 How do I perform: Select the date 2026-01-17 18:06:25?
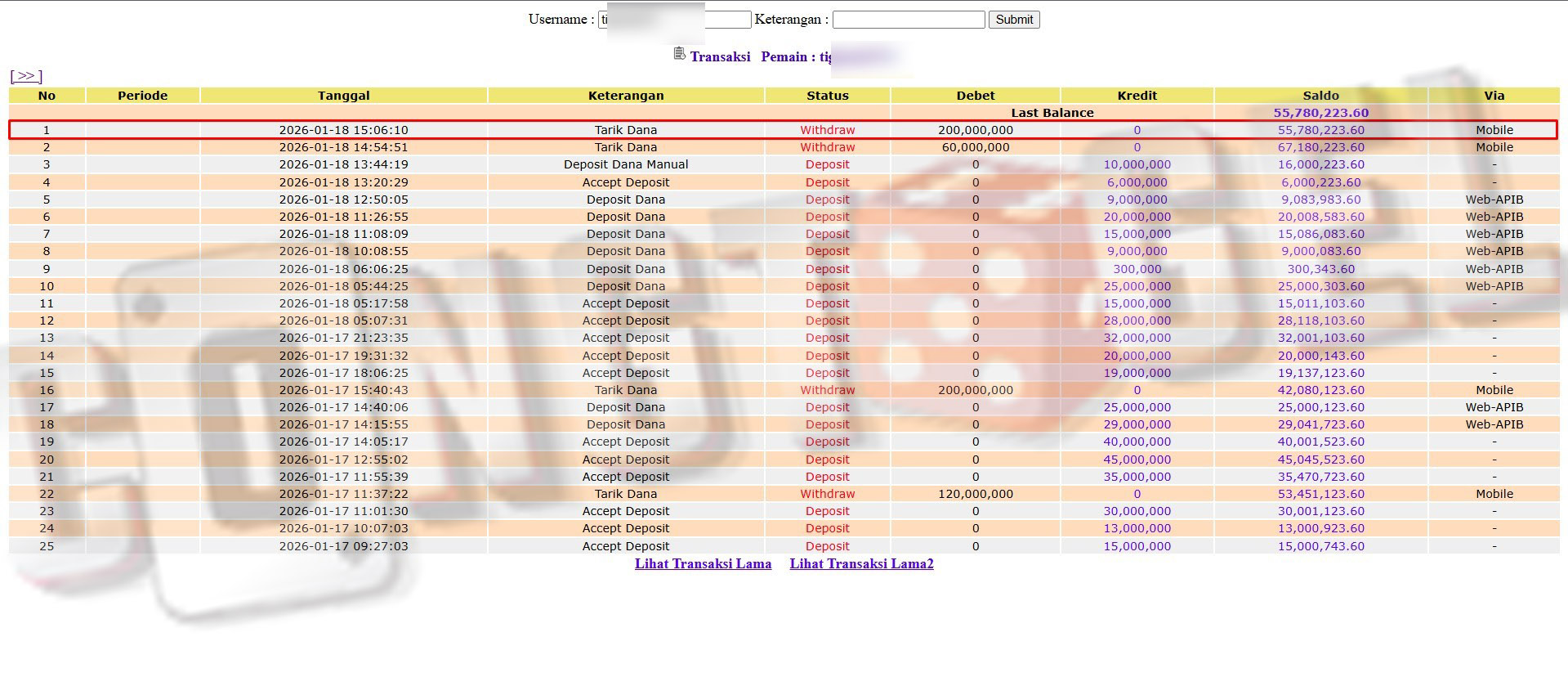[x=343, y=373]
